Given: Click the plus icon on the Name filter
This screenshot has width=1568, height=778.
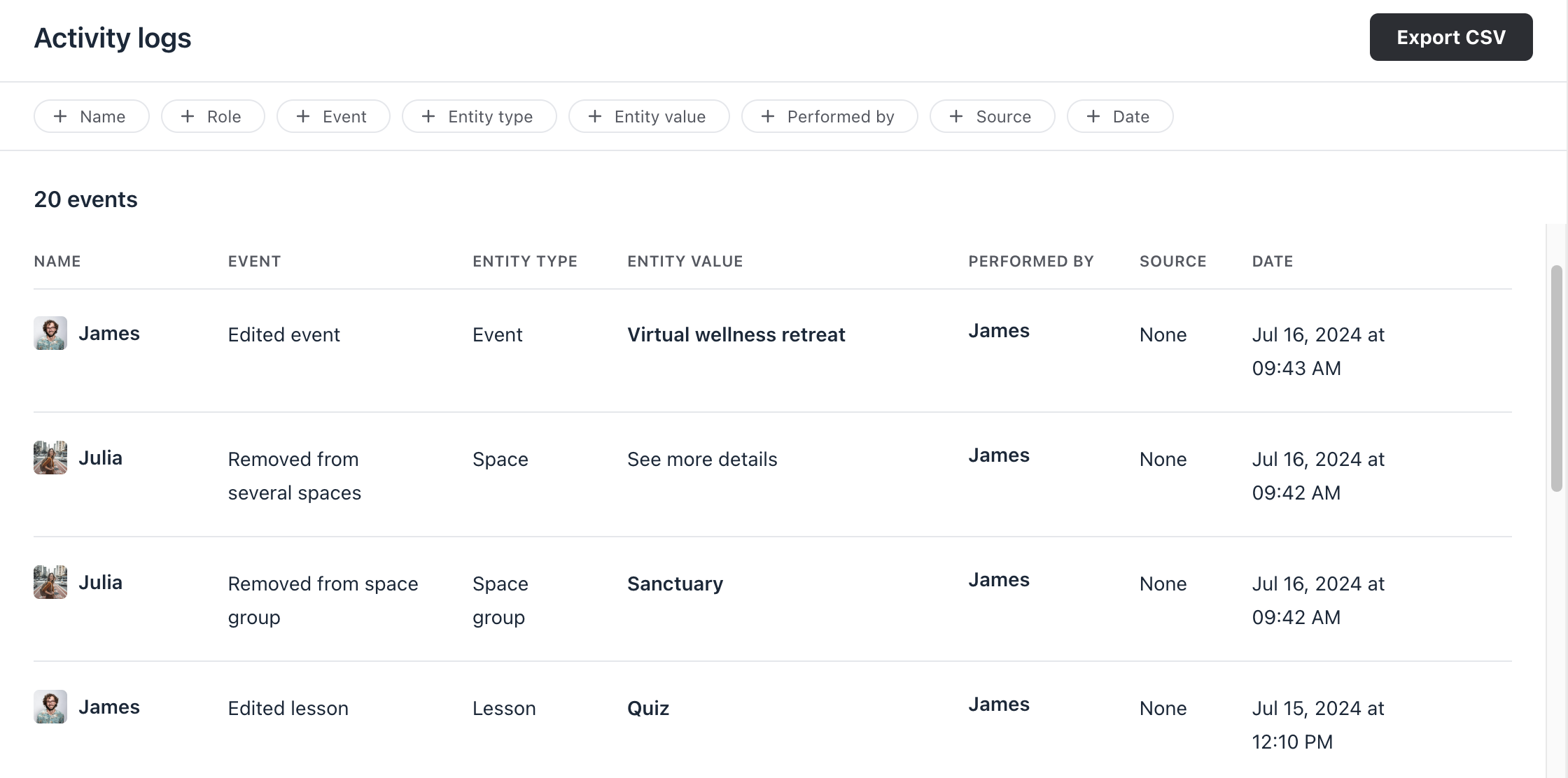Looking at the screenshot, I should [61, 116].
